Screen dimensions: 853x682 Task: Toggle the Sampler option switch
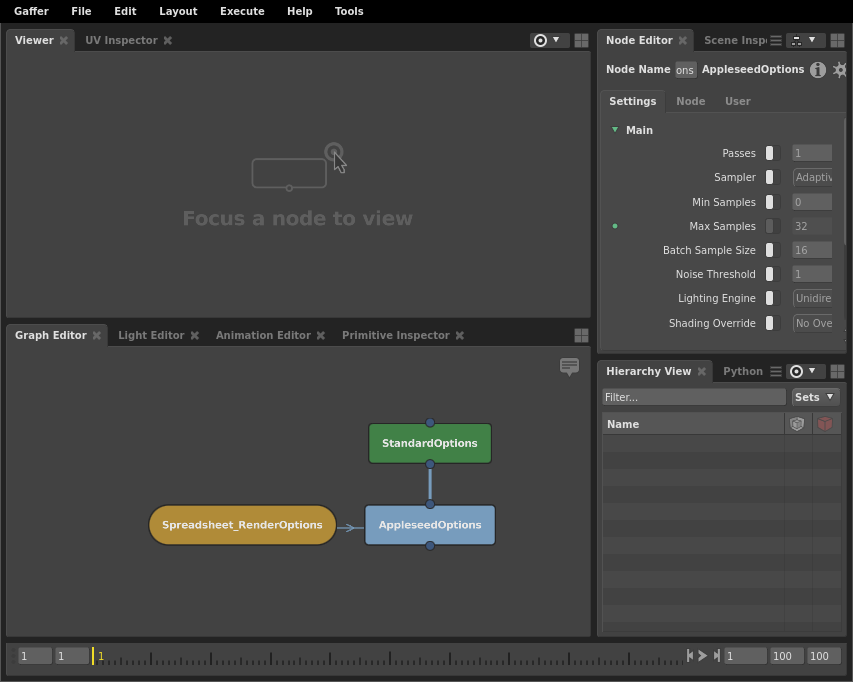click(773, 177)
